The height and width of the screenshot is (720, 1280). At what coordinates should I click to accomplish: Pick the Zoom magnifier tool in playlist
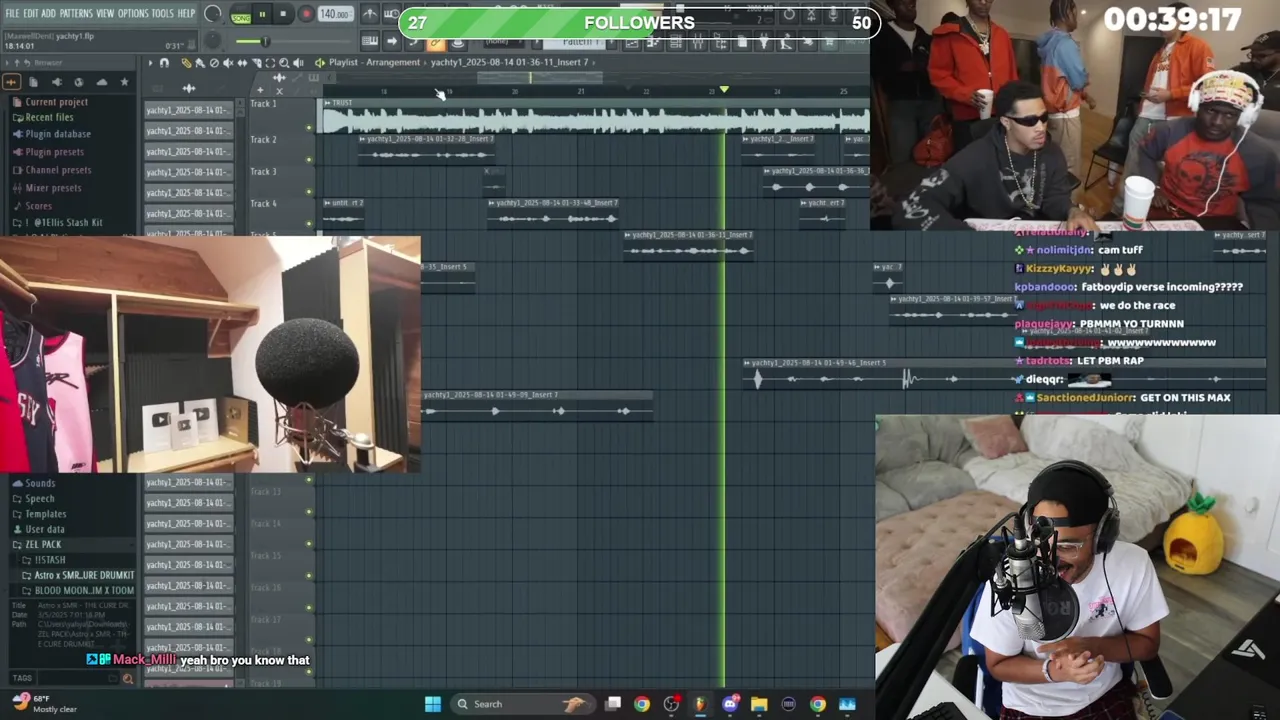(284, 63)
